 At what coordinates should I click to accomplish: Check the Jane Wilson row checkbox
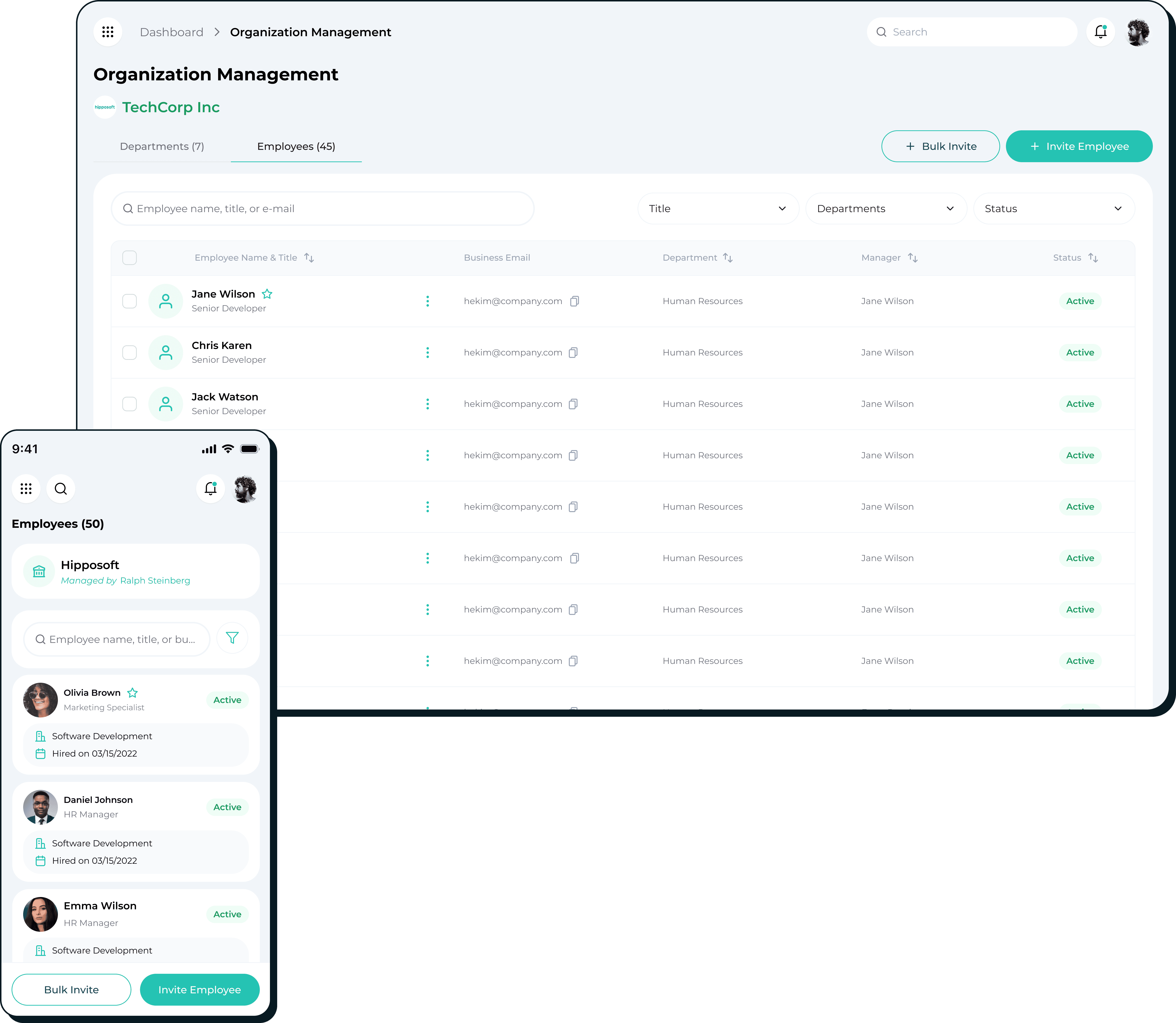tap(130, 301)
